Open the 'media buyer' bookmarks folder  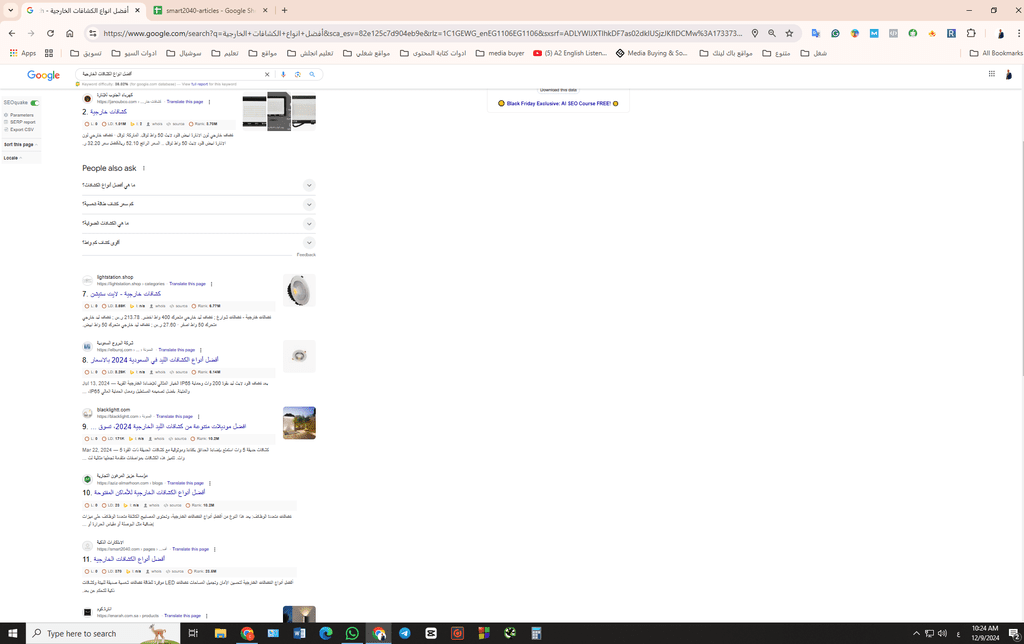click(500, 53)
